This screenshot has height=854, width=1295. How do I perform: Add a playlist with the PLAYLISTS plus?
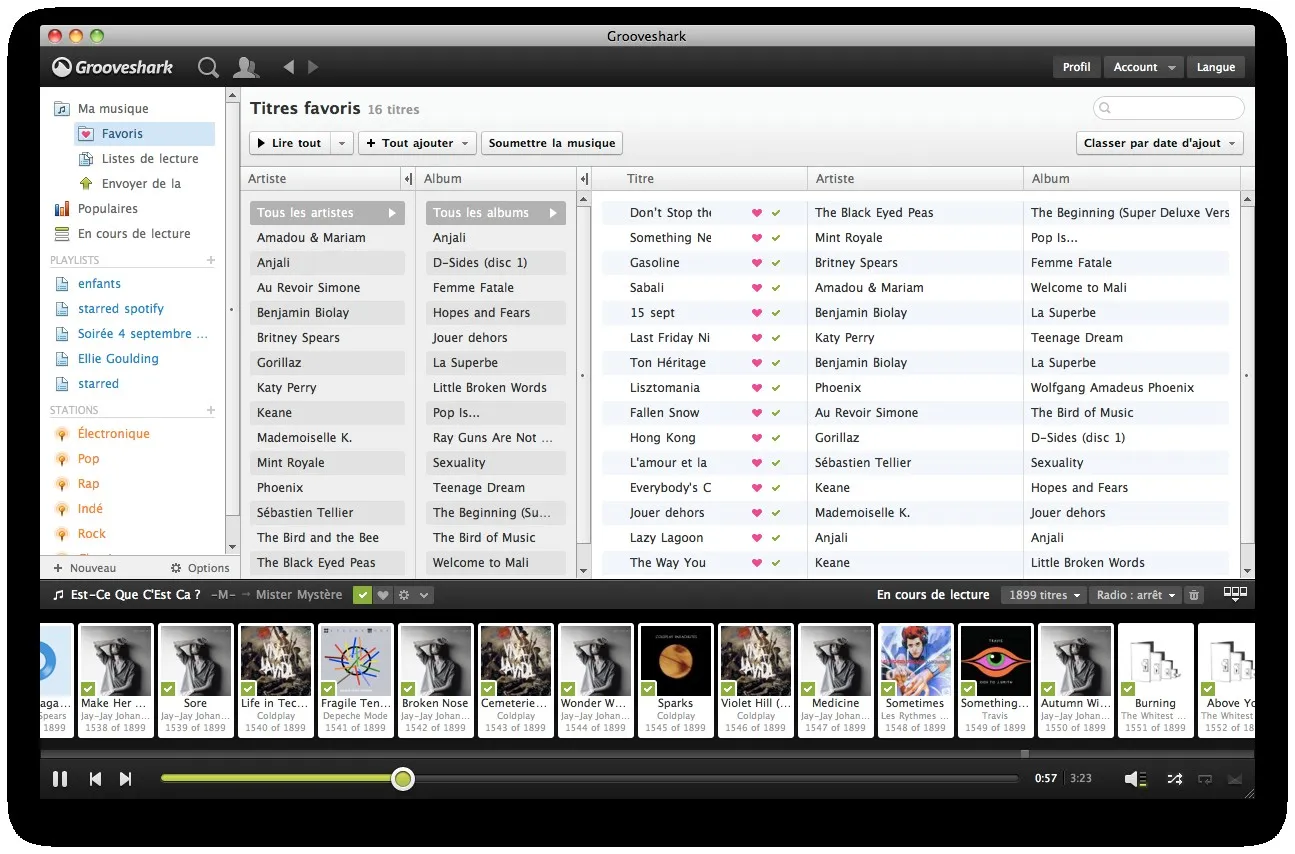(211, 260)
